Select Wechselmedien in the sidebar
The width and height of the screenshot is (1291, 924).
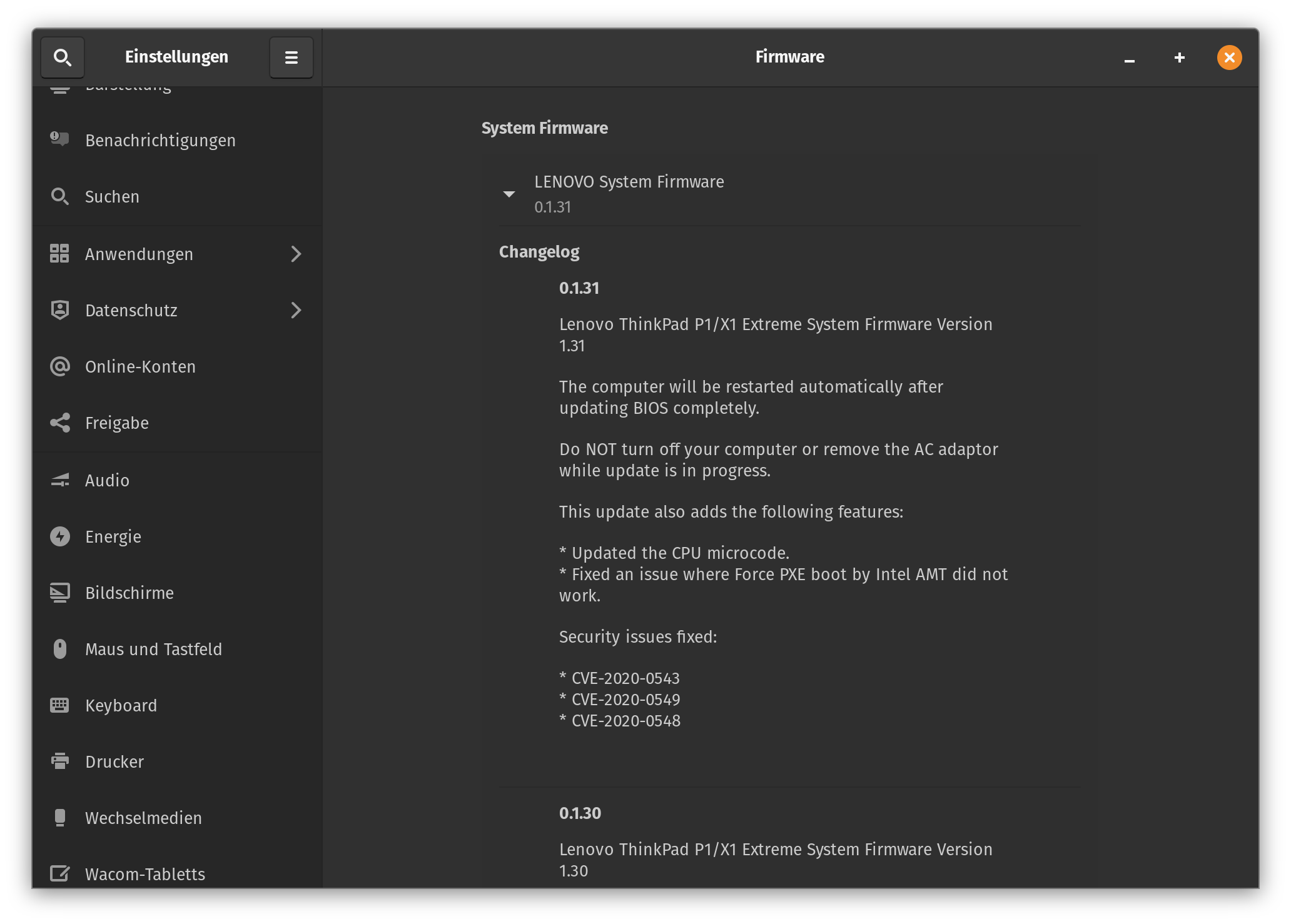coord(143,818)
